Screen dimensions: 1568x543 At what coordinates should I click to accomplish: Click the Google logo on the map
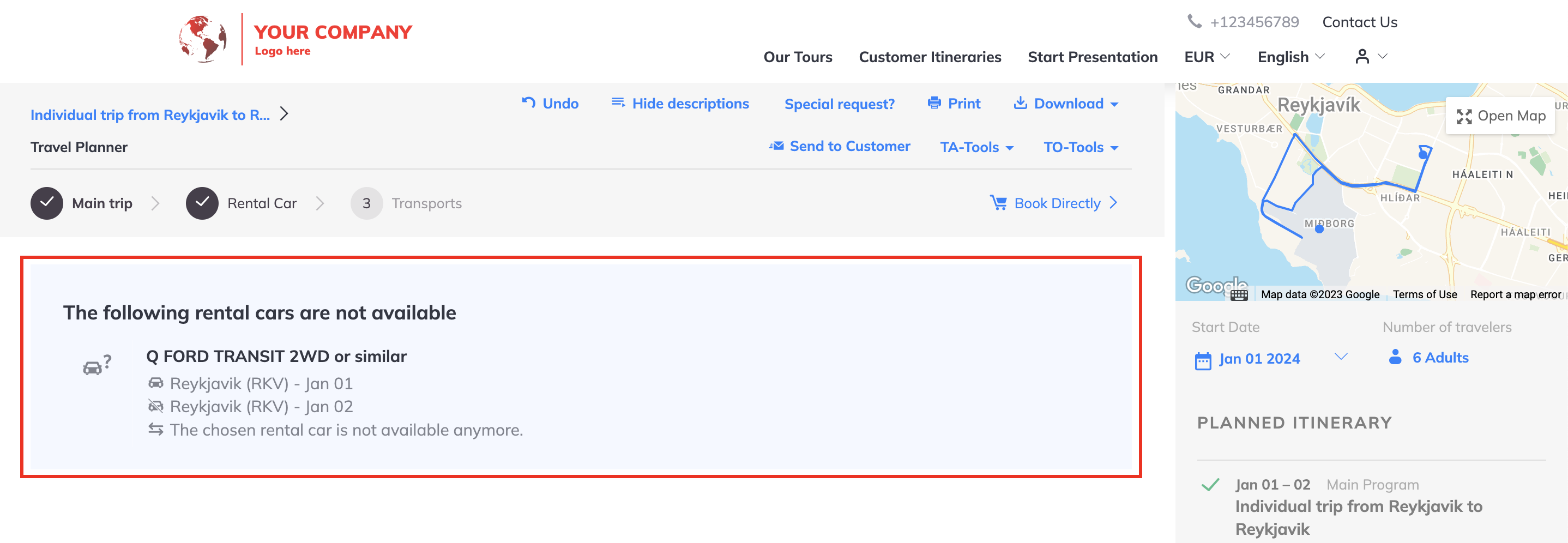pyautogui.click(x=1216, y=285)
